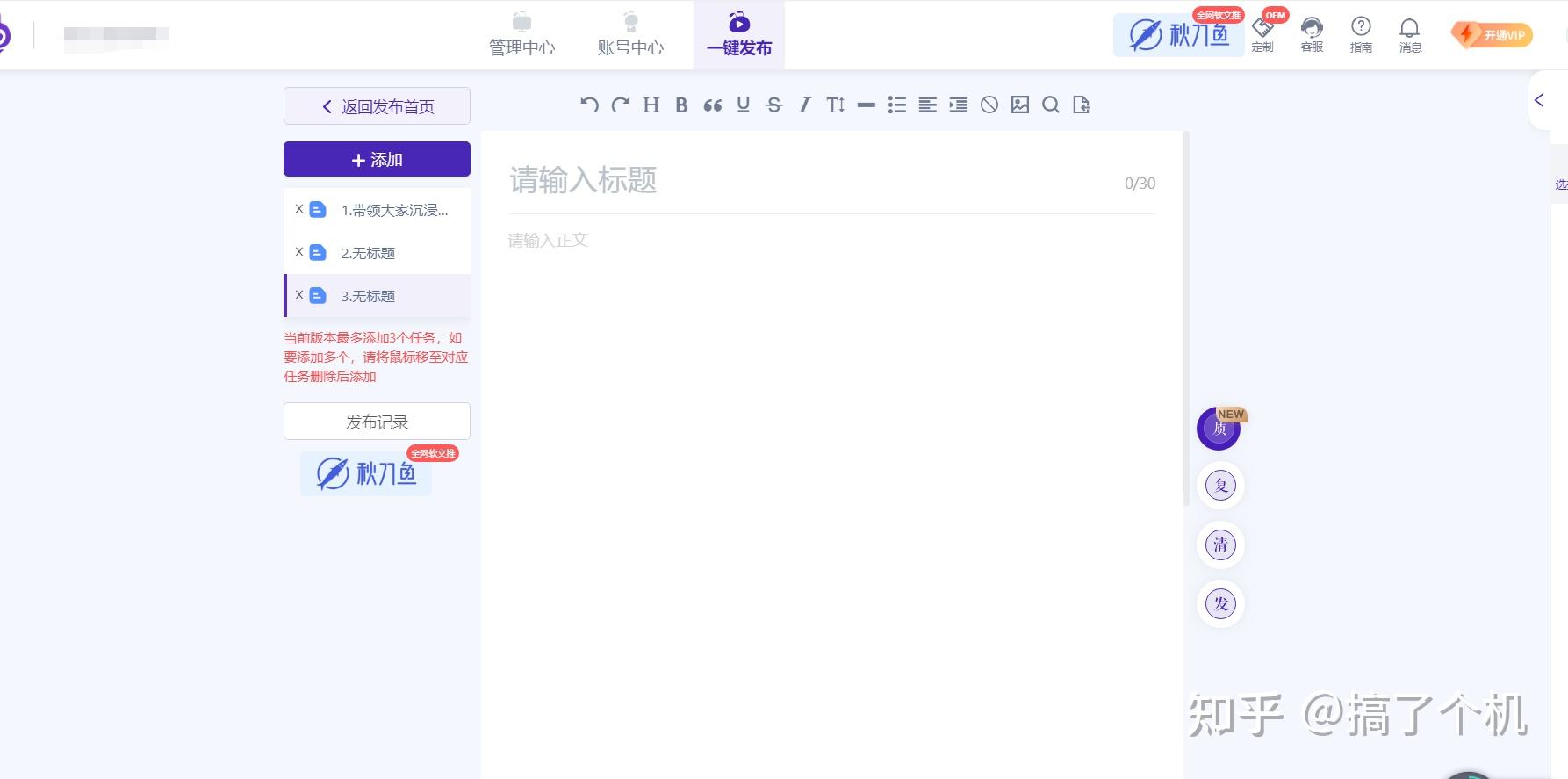Contact 客服 customer service
The height and width of the screenshot is (779, 1568).
(1312, 34)
